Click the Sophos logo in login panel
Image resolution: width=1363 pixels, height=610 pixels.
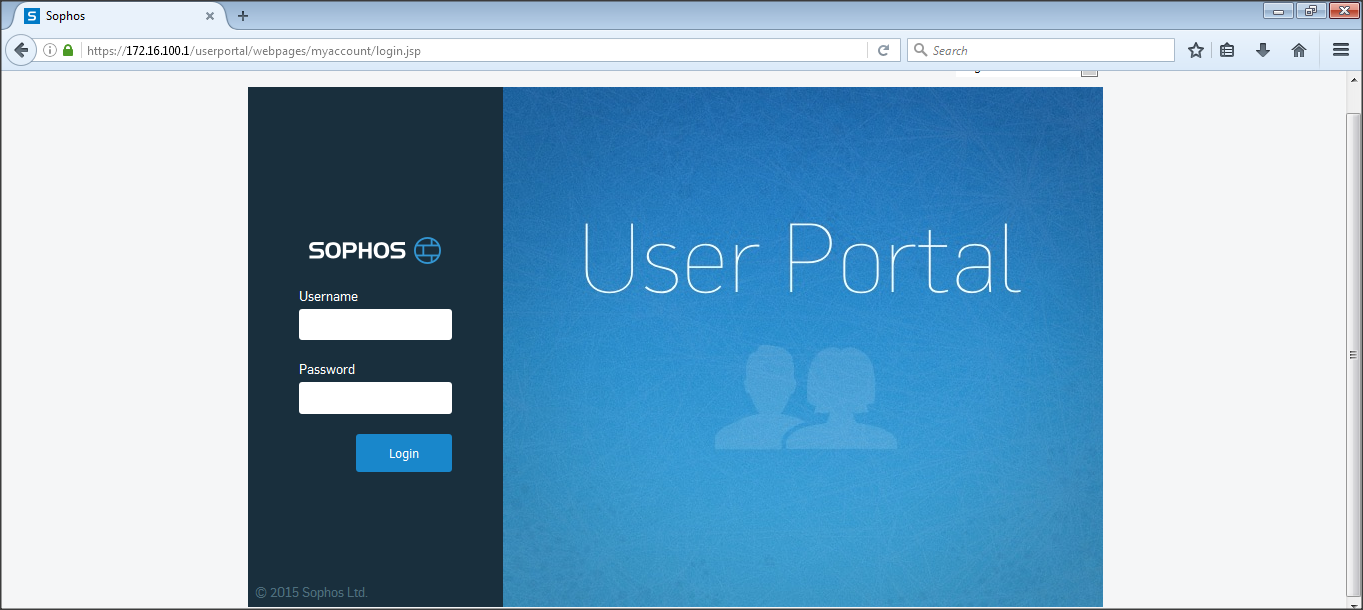click(375, 250)
